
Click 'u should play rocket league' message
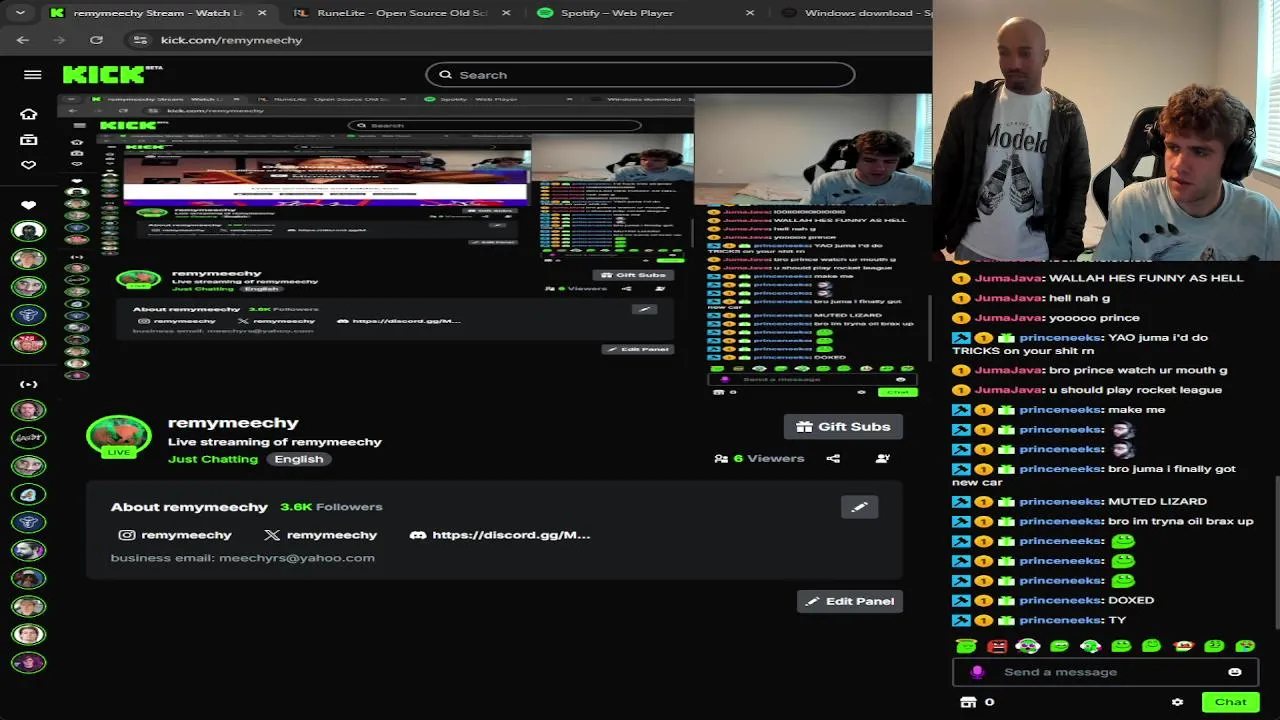coord(1136,390)
